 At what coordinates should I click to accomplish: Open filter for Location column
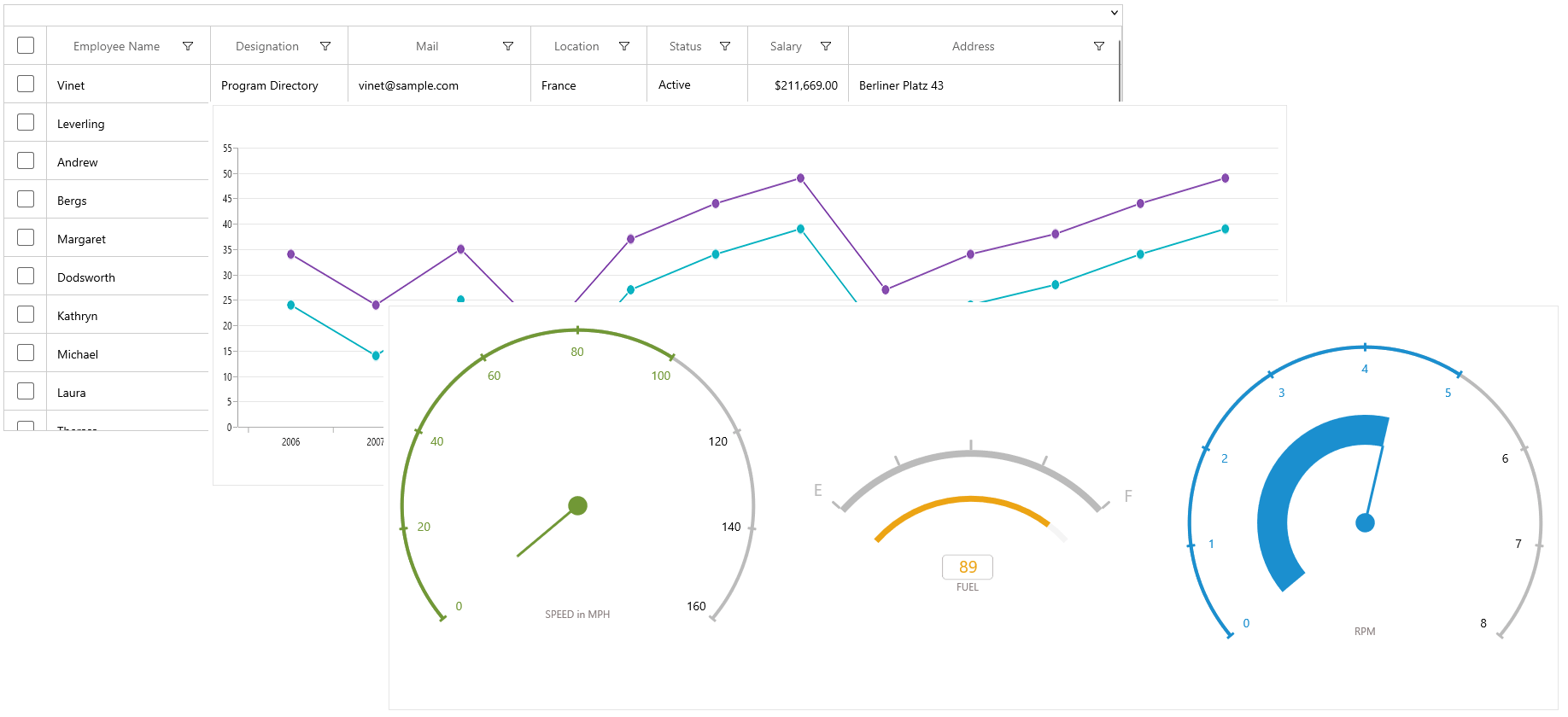pyautogui.click(x=624, y=46)
